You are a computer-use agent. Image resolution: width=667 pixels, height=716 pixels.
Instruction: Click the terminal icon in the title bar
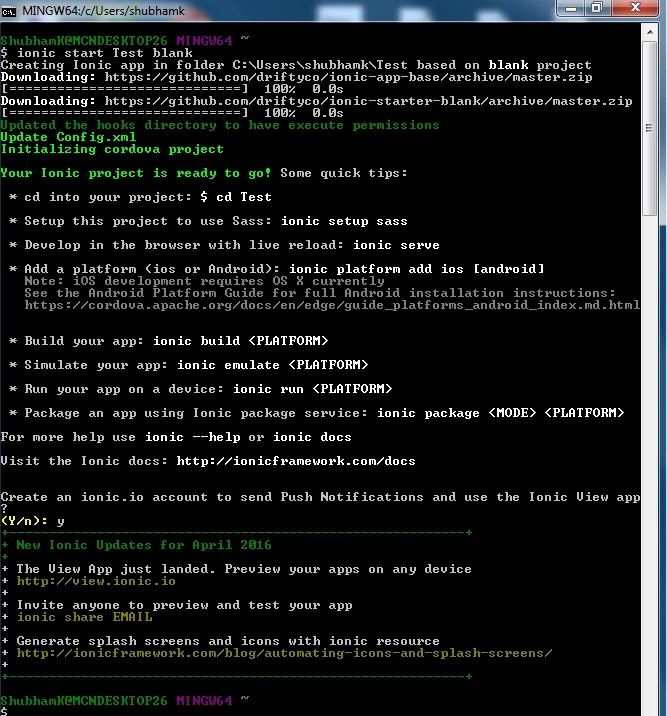coord(9,11)
